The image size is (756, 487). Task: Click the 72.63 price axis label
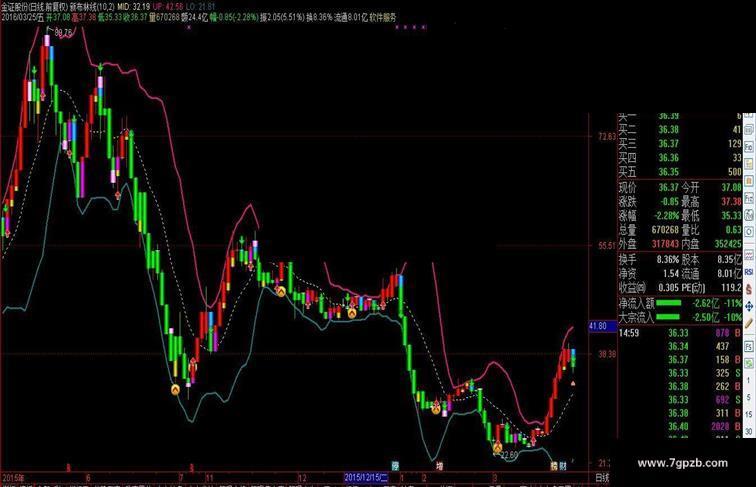[607, 136]
